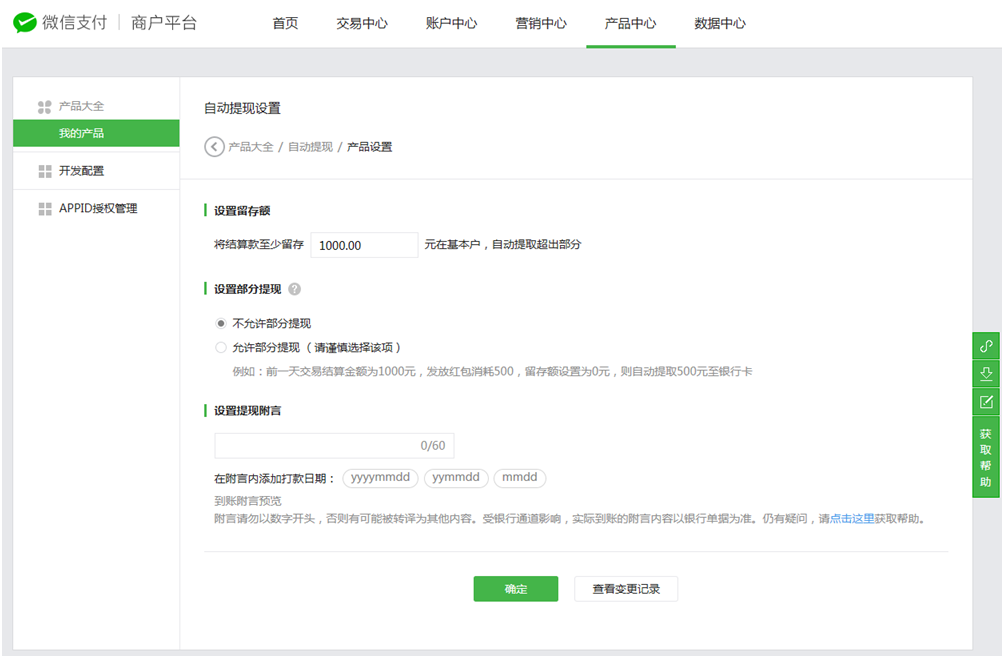This screenshot has width=1004, height=658.
Task: Open 产品大全 sidebar heading
Action: click(x=81, y=106)
